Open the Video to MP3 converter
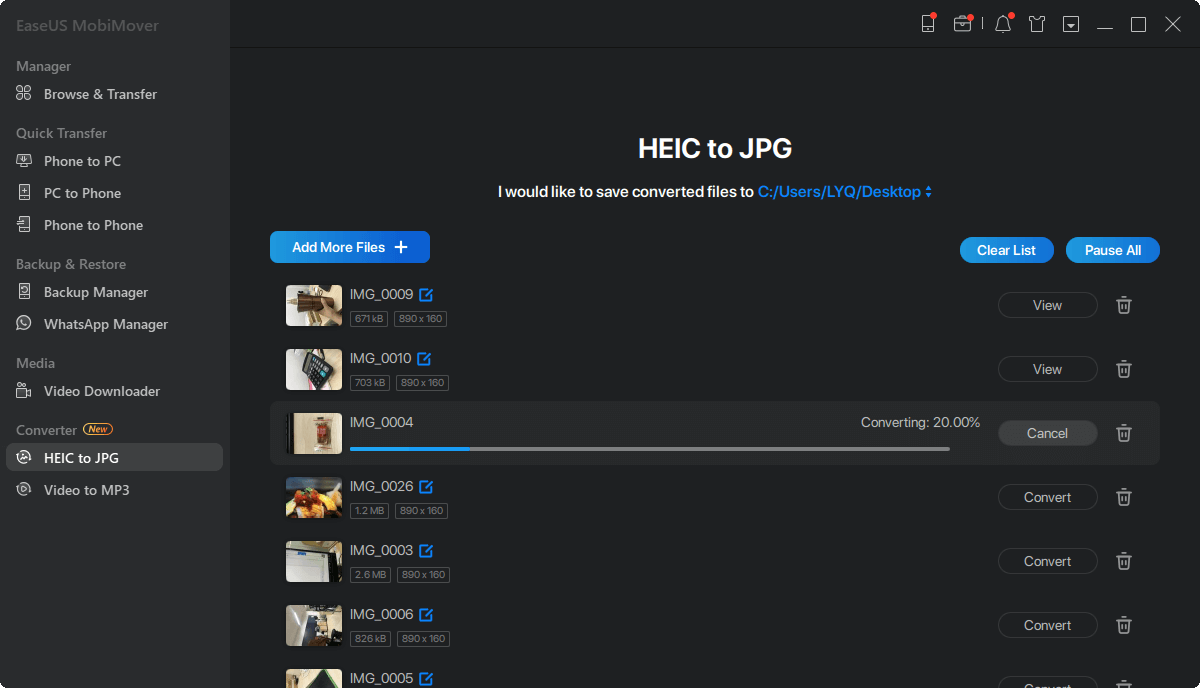Viewport: 1200px width, 688px height. coord(88,489)
